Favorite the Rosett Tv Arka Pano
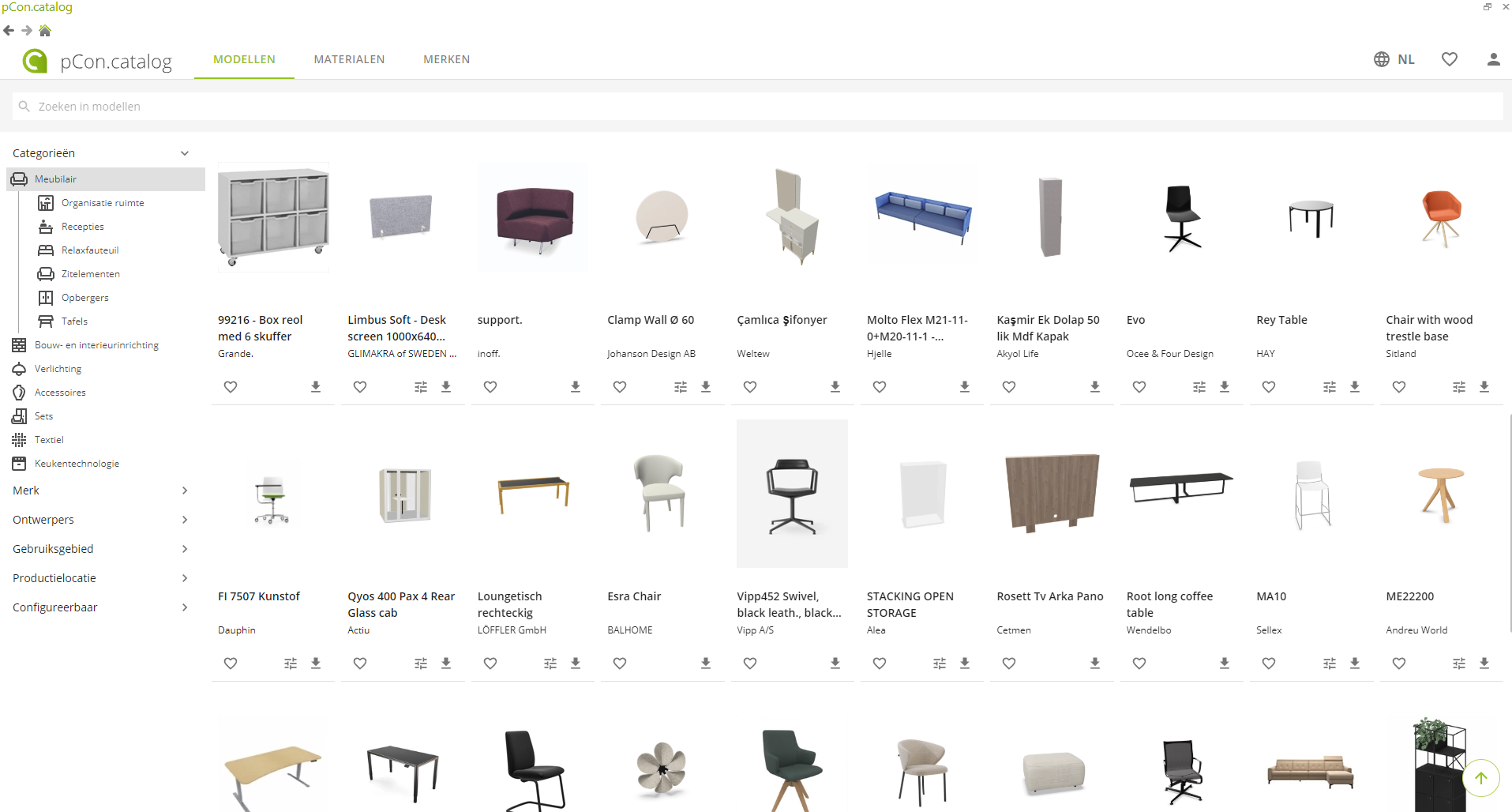 click(x=1009, y=664)
